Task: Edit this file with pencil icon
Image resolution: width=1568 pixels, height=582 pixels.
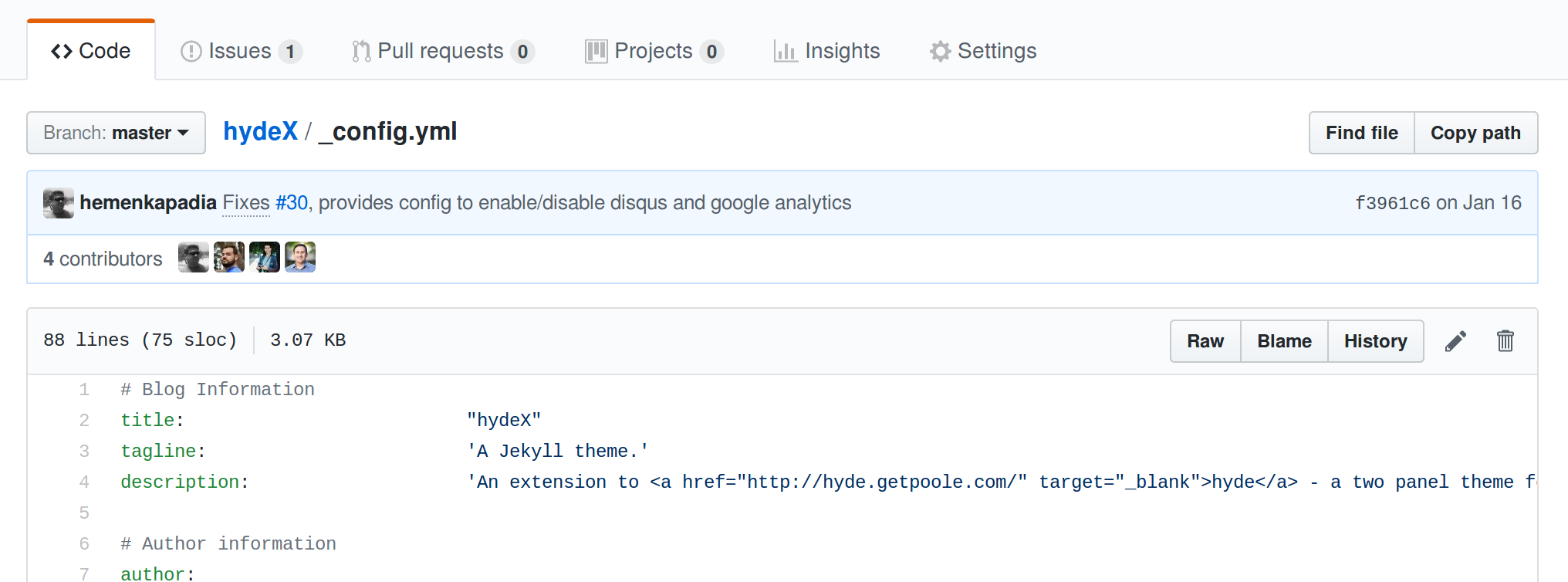Action: (1455, 341)
